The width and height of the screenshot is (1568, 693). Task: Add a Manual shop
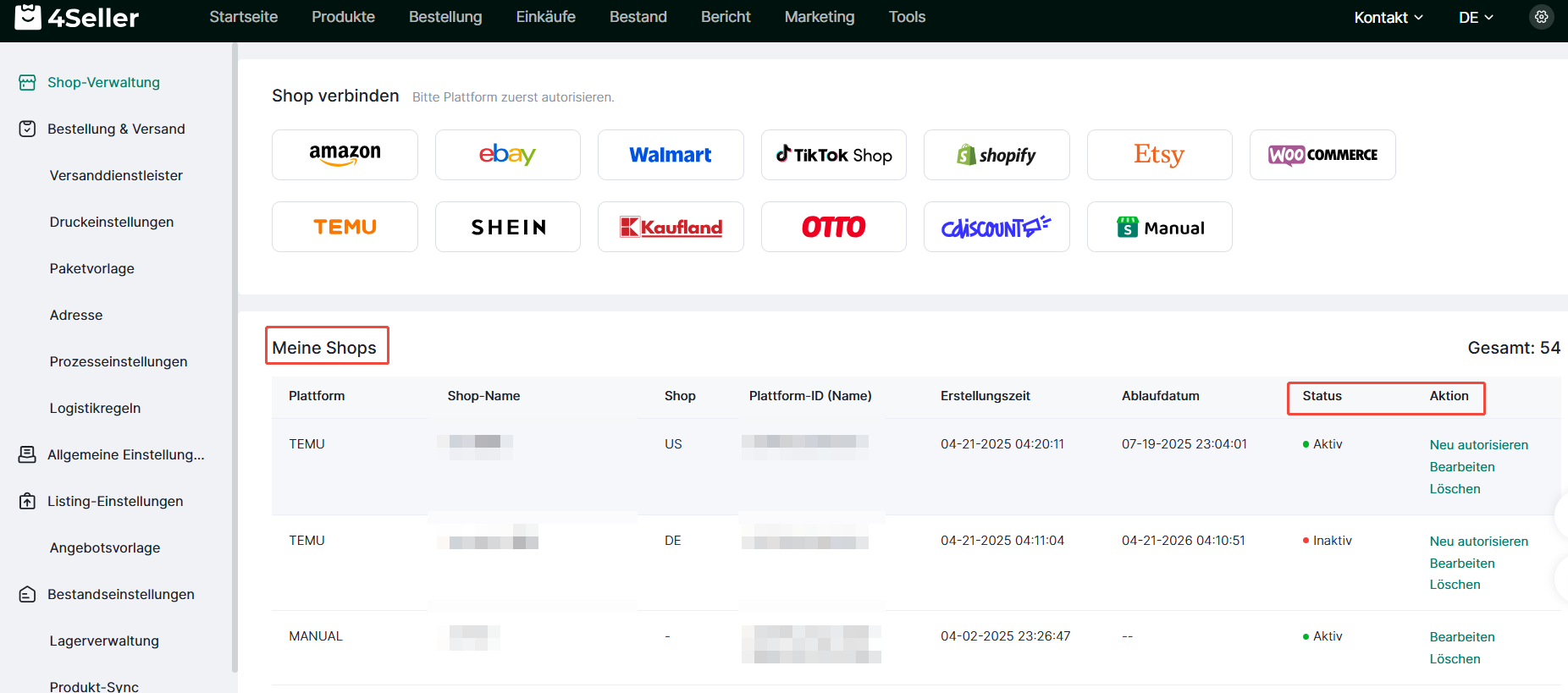(x=1159, y=227)
